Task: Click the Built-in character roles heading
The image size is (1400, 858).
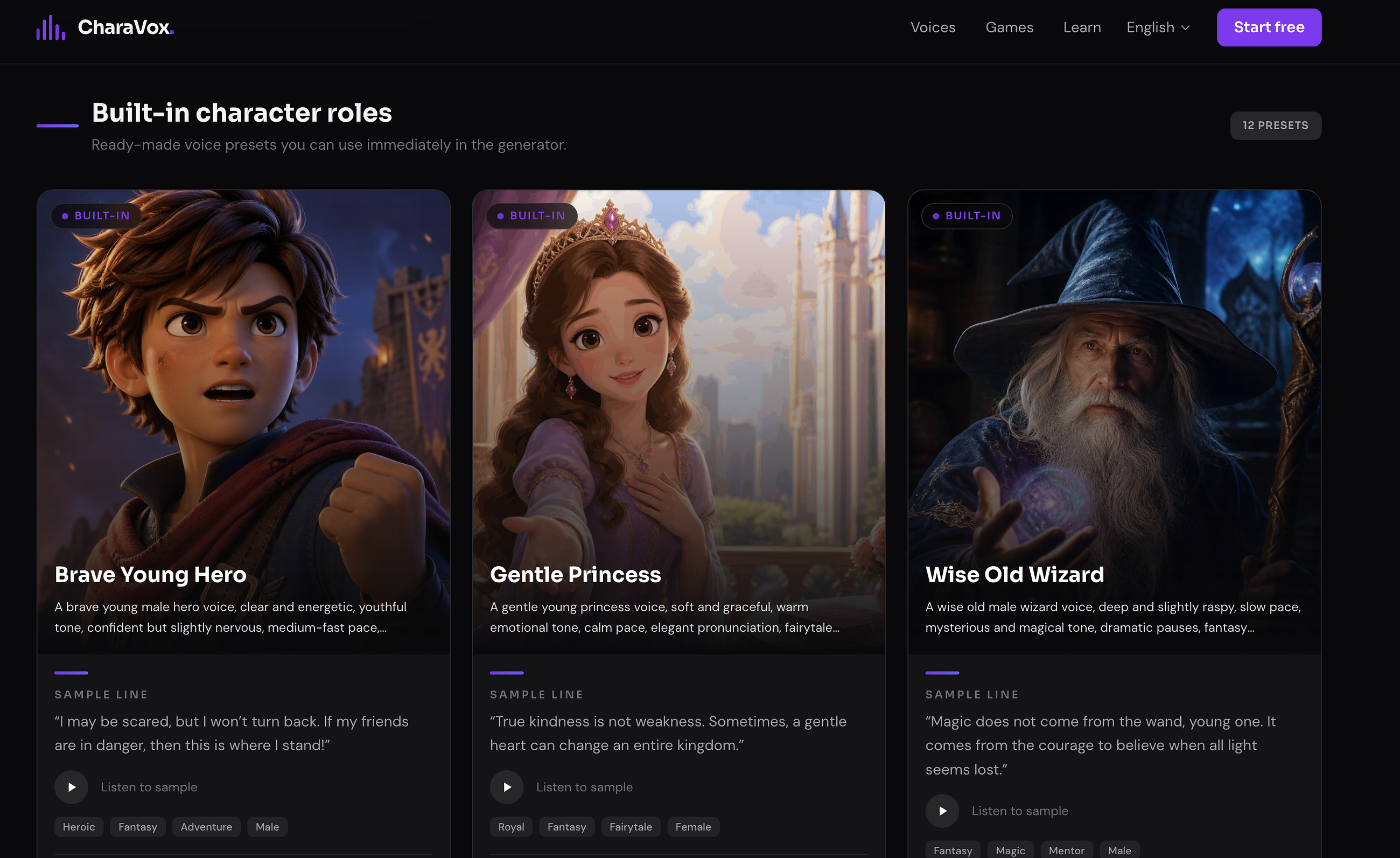Action: pyautogui.click(x=242, y=113)
